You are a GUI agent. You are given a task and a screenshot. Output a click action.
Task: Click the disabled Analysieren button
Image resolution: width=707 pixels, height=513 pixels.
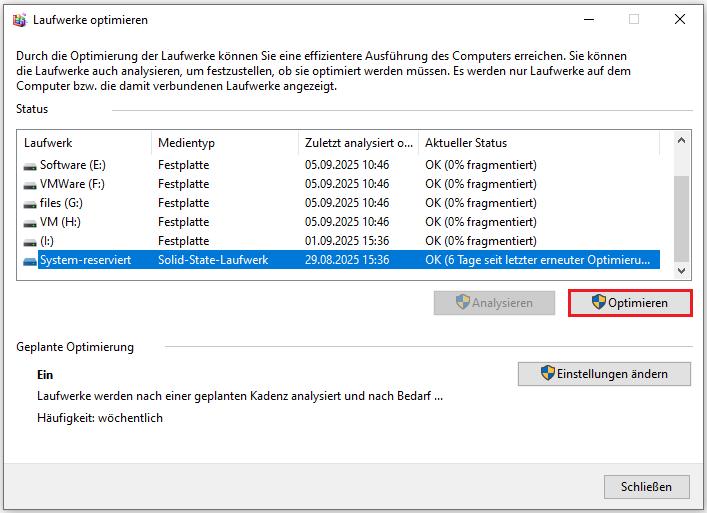(494, 303)
